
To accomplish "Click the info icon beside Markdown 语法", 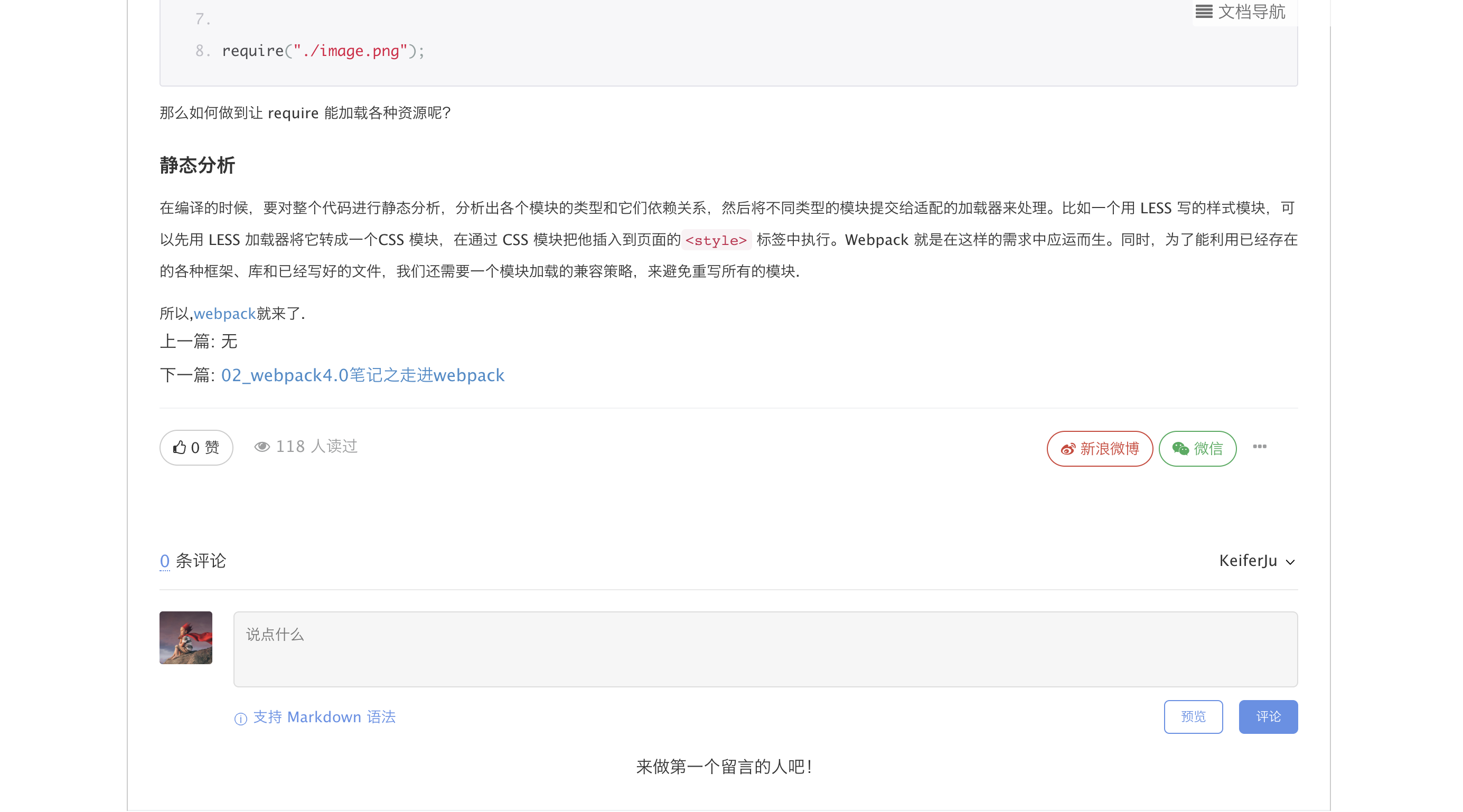I will (x=241, y=719).
